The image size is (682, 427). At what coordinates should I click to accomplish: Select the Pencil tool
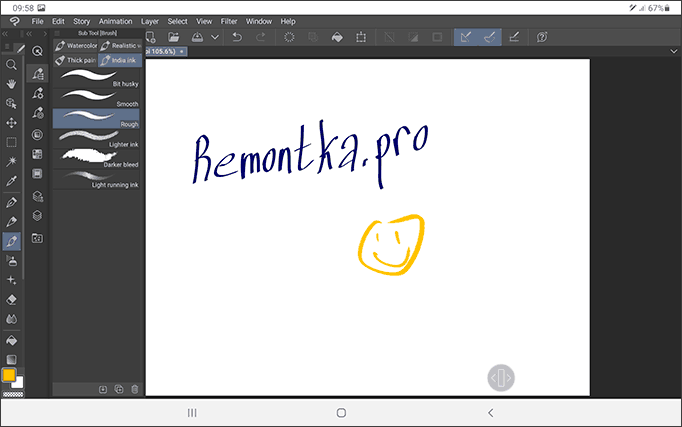(11, 222)
